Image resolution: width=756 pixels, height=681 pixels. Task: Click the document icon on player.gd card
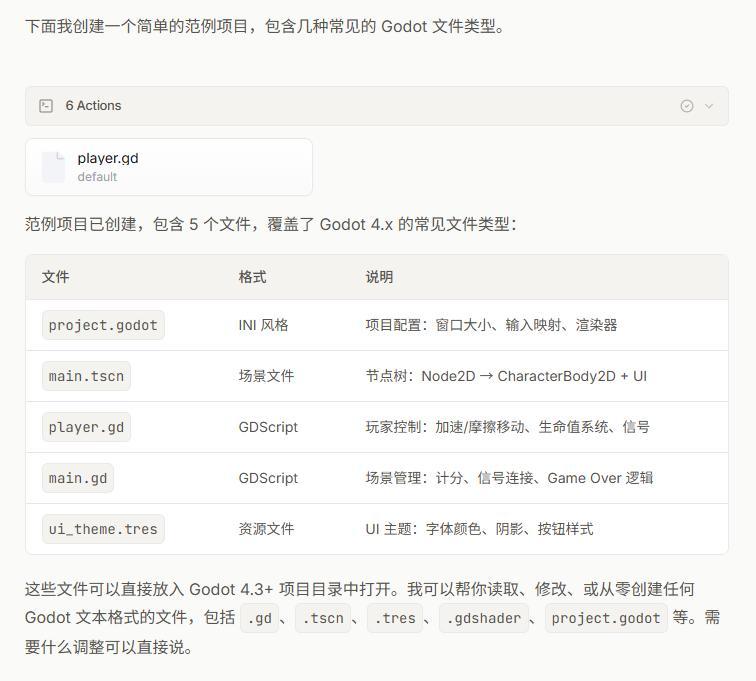tap(54, 167)
